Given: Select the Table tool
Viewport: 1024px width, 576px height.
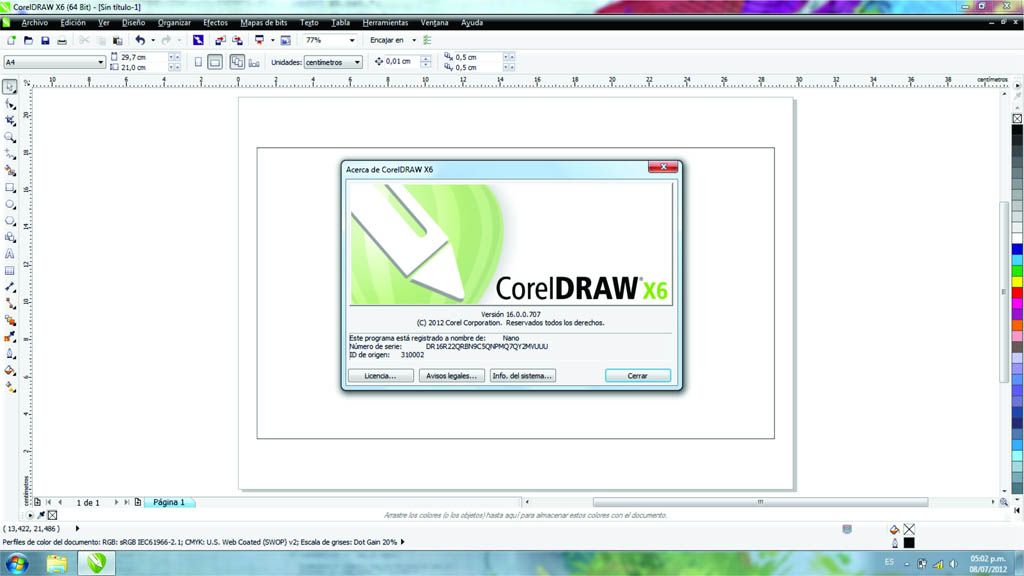Looking at the screenshot, I should click(x=10, y=270).
